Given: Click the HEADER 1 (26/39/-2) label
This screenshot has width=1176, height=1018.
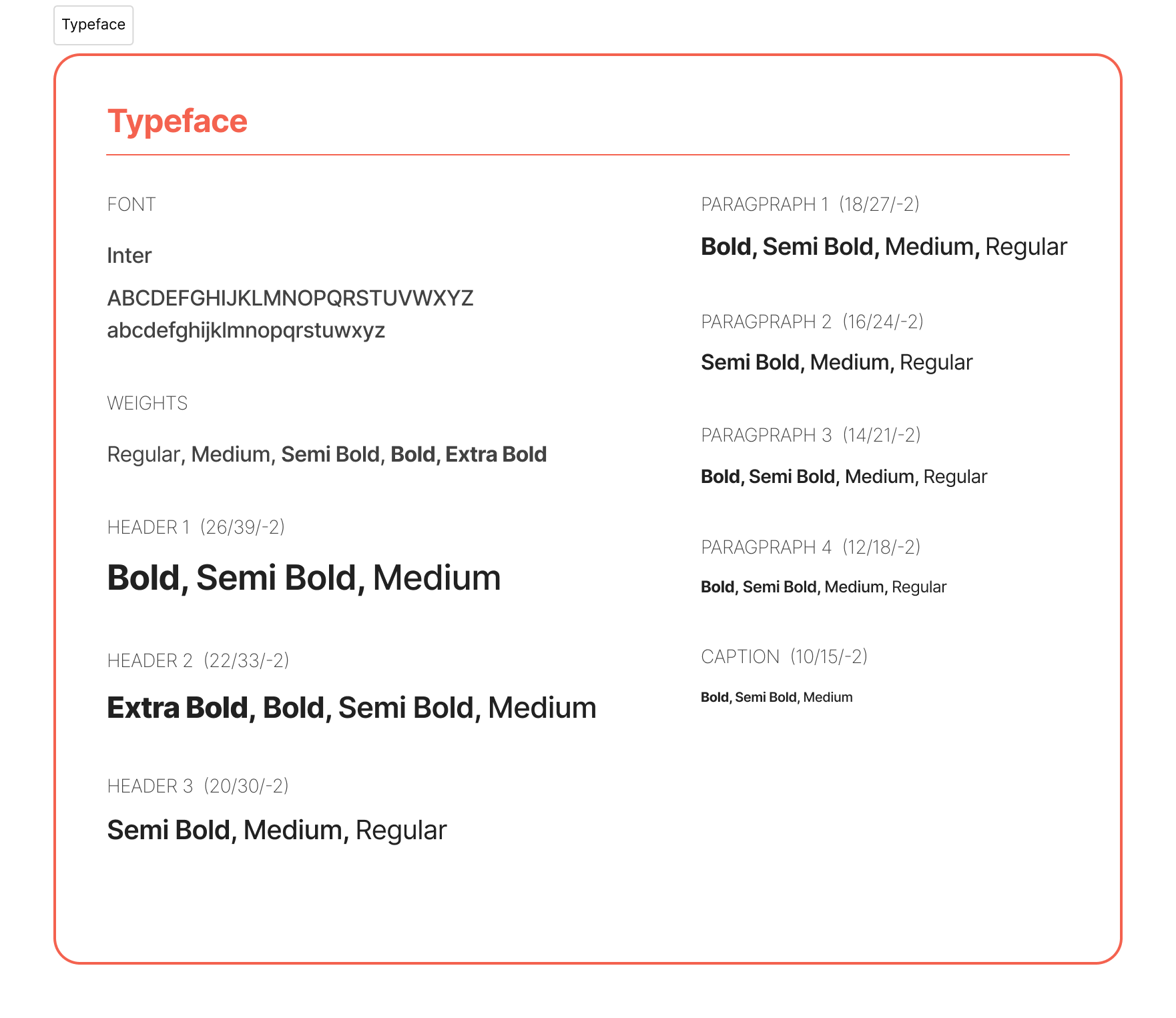Looking at the screenshot, I should coord(196,527).
